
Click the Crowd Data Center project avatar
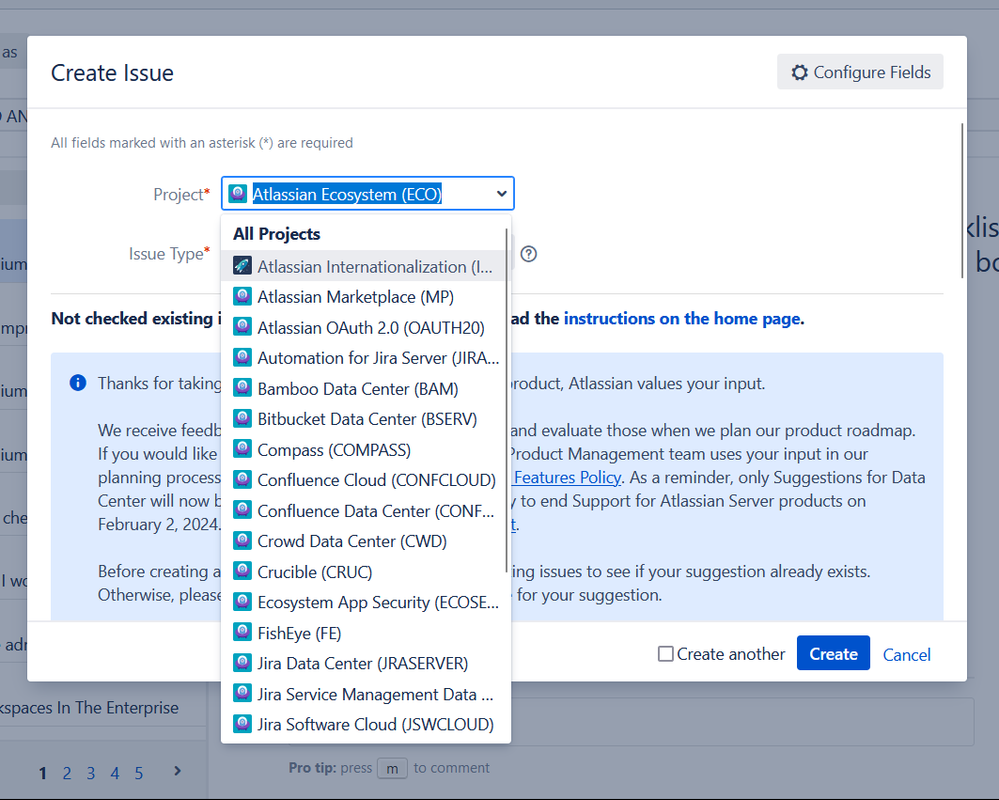(242, 541)
